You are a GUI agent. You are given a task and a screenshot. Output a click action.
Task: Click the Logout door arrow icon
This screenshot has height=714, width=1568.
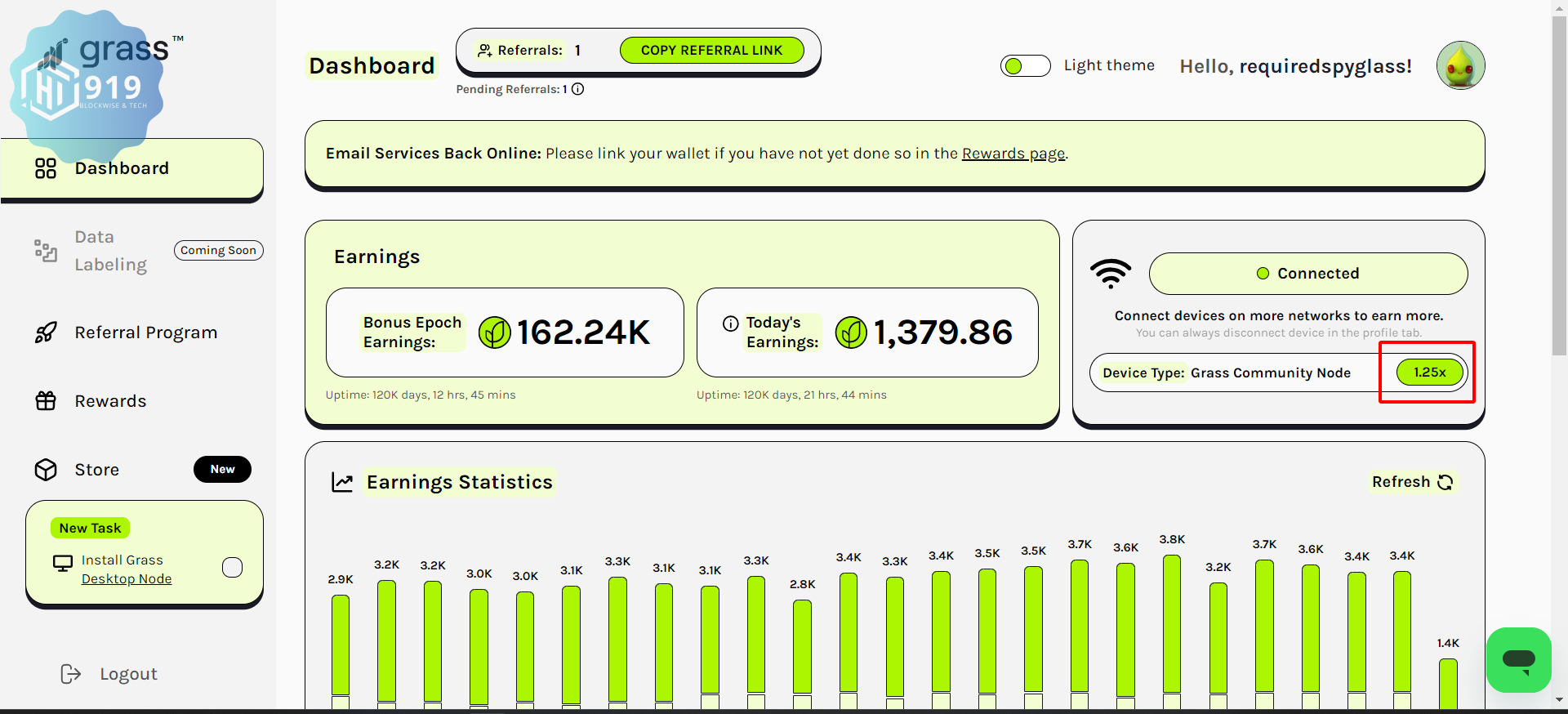71,674
